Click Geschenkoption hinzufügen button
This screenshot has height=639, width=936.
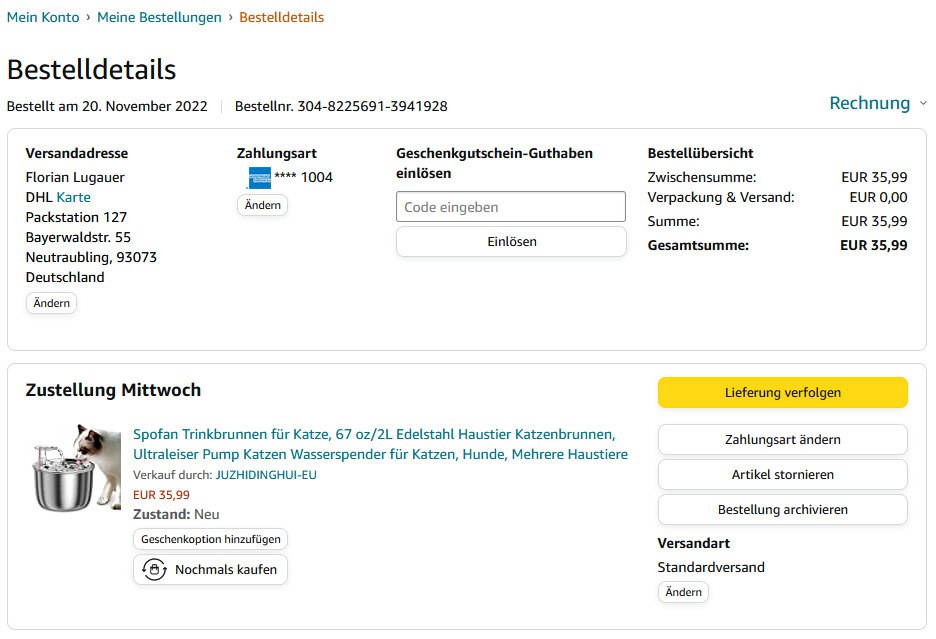[x=211, y=539]
